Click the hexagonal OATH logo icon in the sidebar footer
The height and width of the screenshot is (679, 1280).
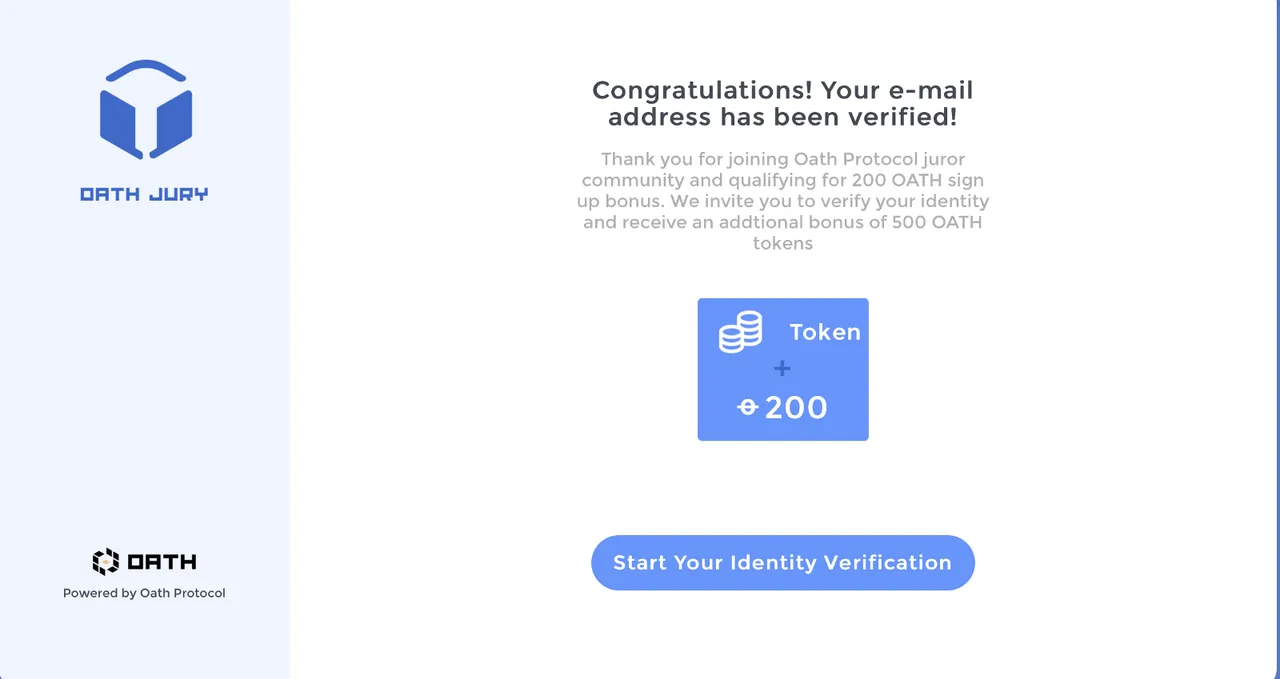point(105,561)
